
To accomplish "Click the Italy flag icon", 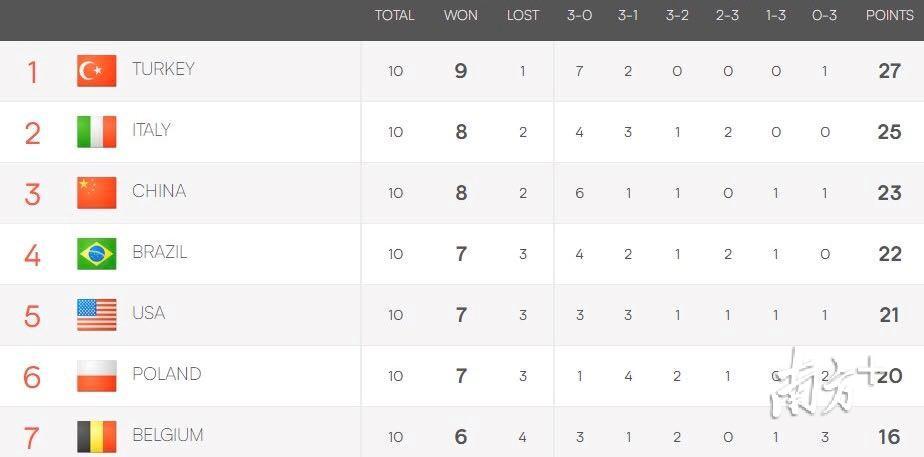I will click(x=97, y=132).
